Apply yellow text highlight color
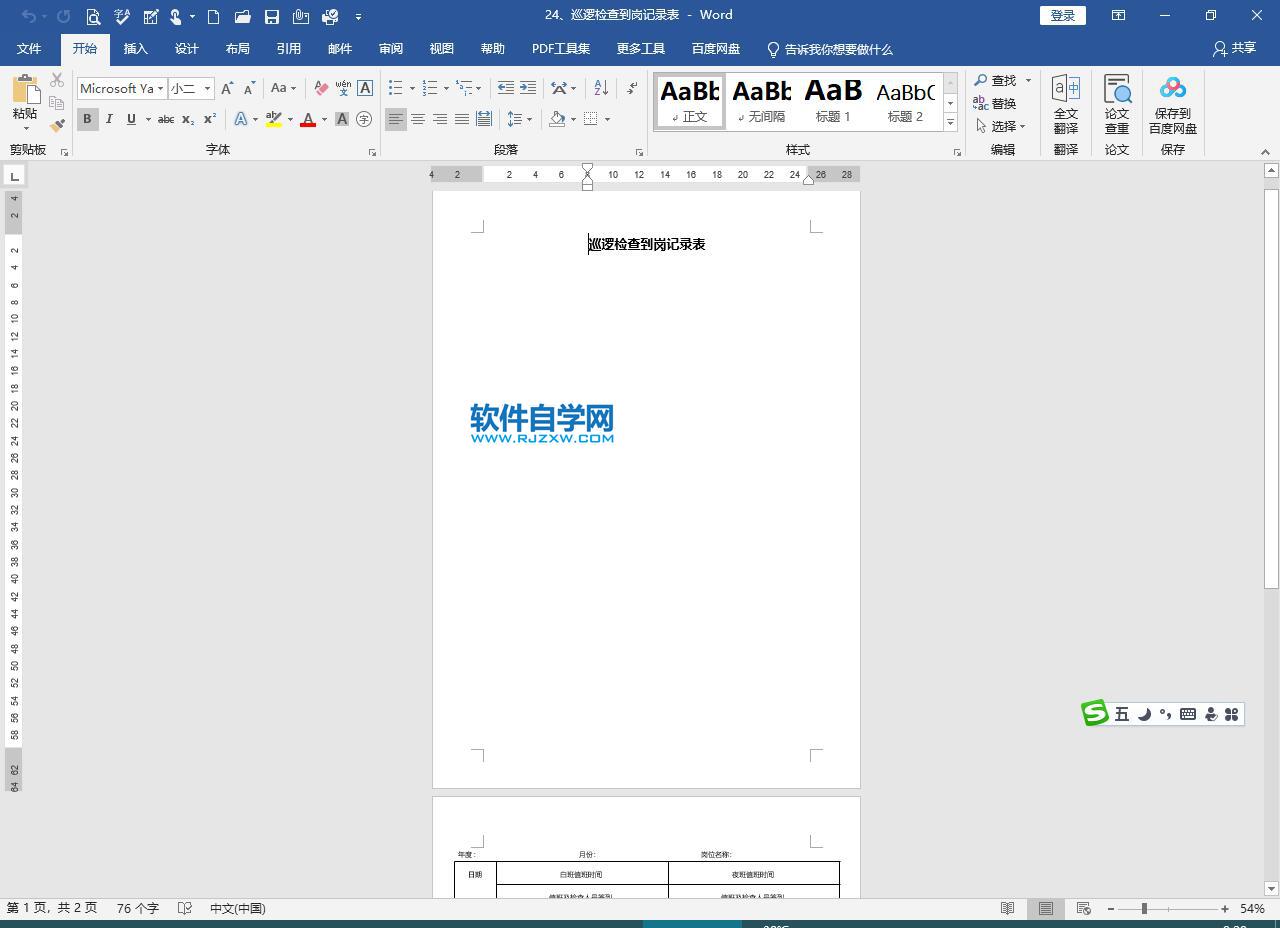Image resolution: width=1280 pixels, height=928 pixels. tap(275, 119)
